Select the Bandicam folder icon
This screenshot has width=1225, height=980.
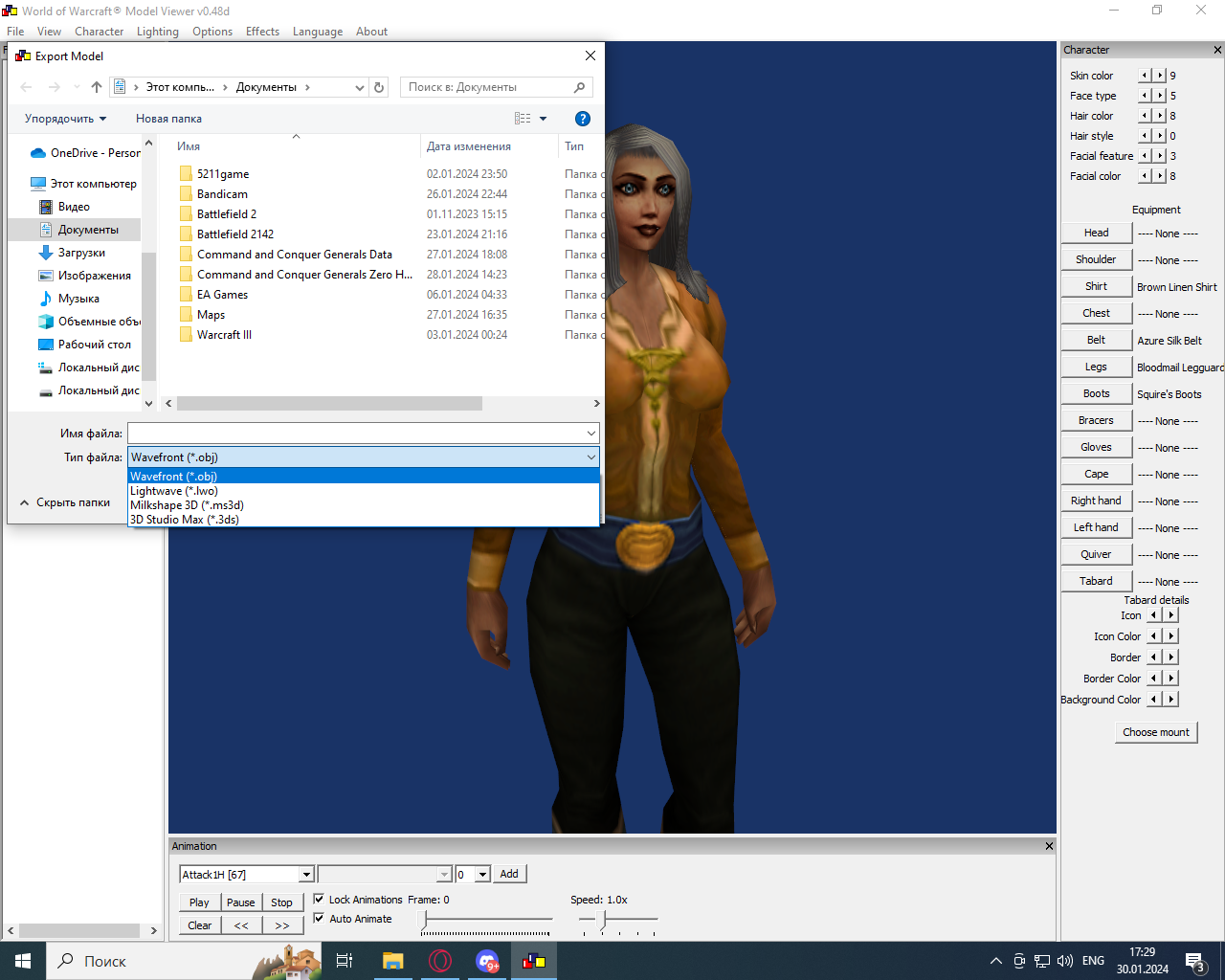[x=186, y=194]
